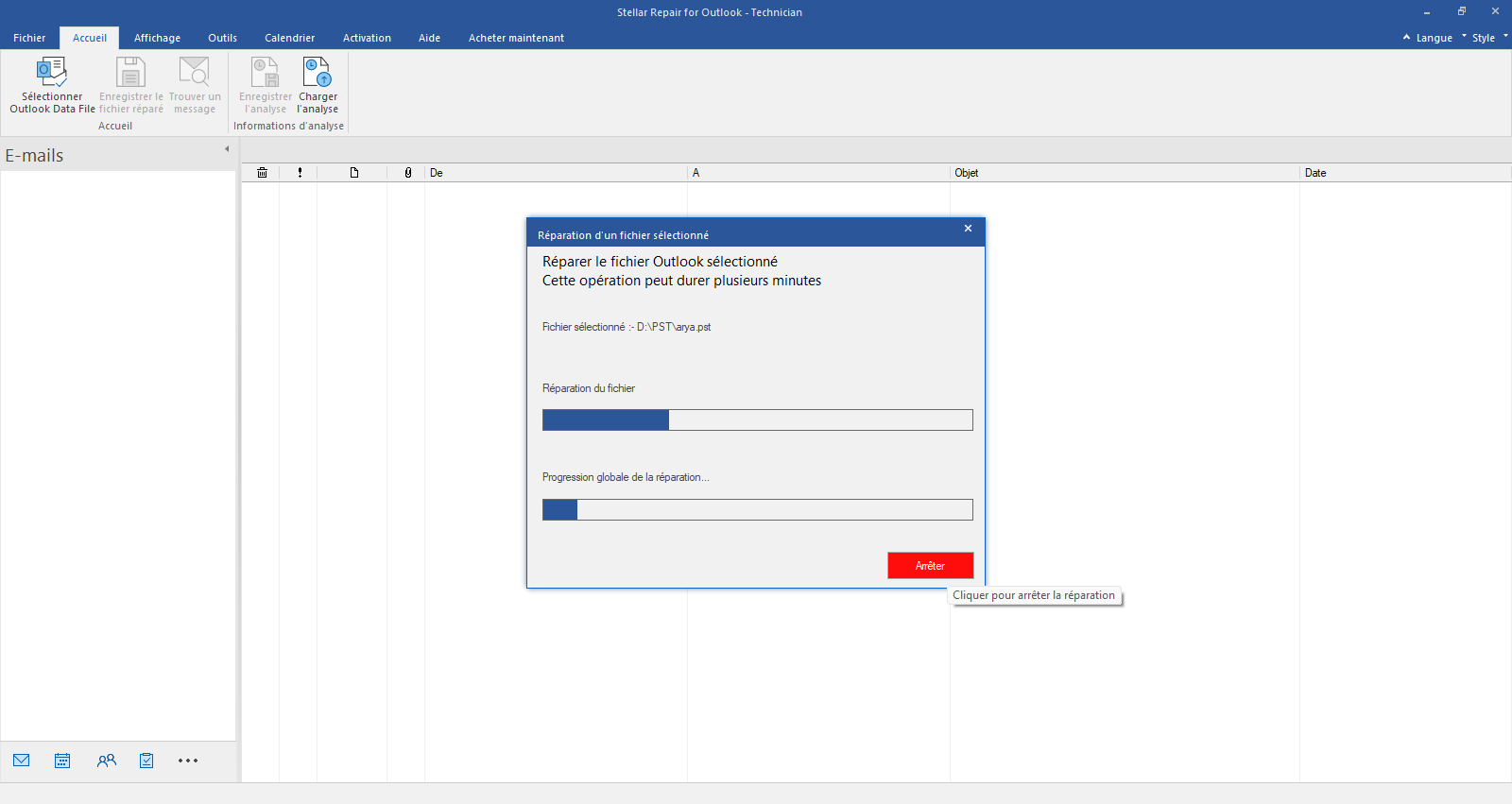Image resolution: width=1512 pixels, height=804 pixels.
Task: Click Sélectionner Outlook Data File icon
Action: tap(52, 72)
